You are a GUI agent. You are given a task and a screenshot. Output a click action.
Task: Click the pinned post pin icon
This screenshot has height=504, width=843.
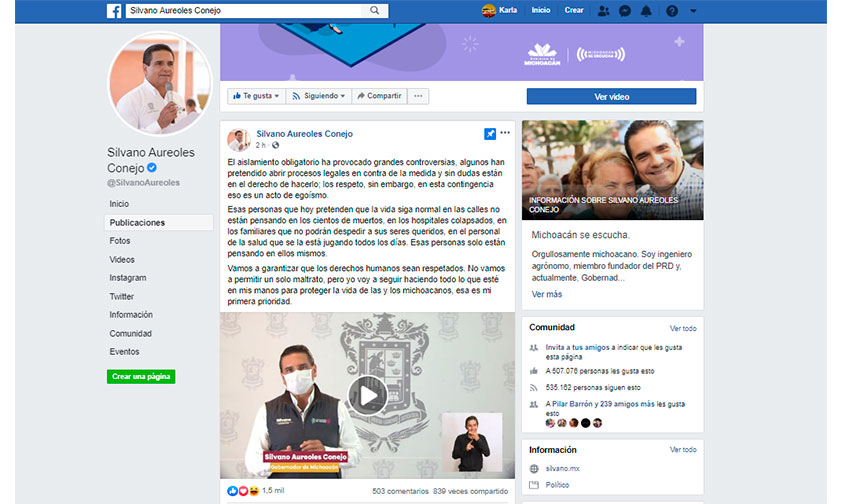(490, 133)
